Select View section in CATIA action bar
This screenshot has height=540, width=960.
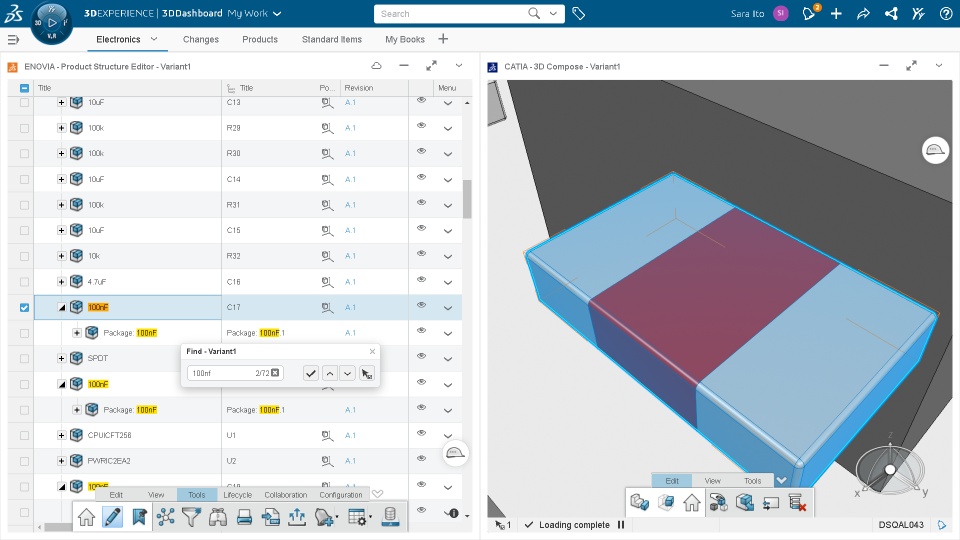[713, 481]
